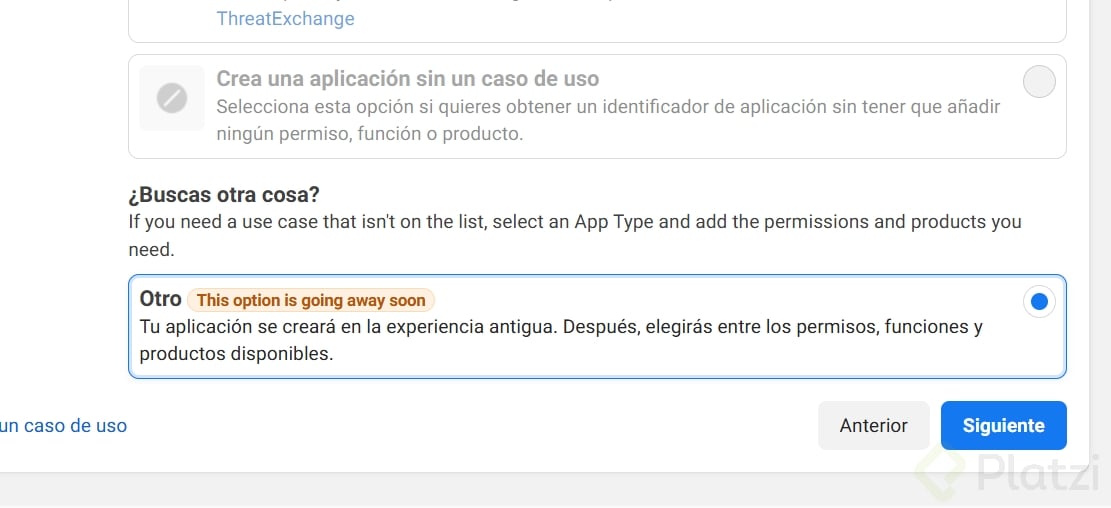
Task: Click the slashed-circle icon in the no-use-case card
Action: click(x=172, y=98)
